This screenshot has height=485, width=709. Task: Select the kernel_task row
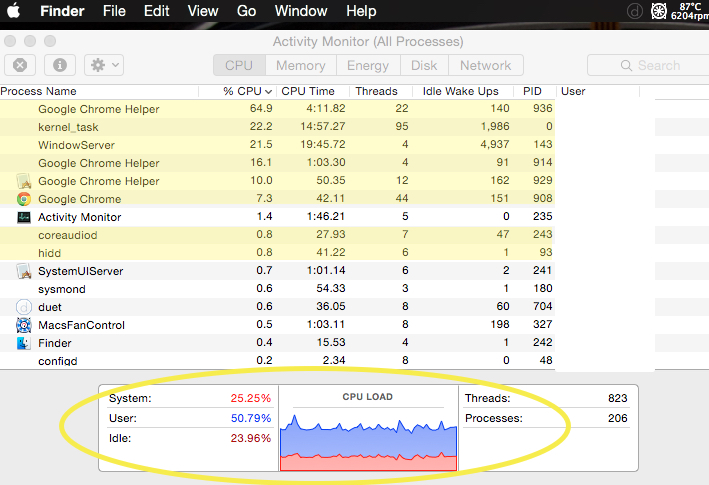click(277, 127)
